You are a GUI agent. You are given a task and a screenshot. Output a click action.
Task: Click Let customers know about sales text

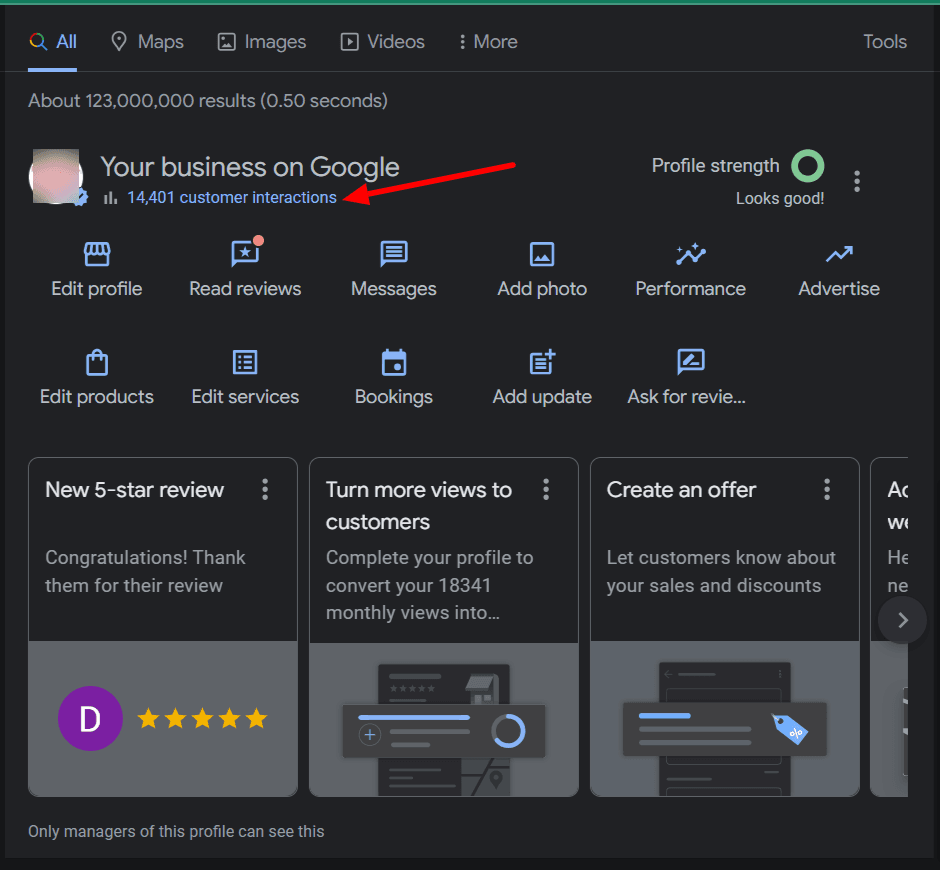(x=721, y=571)
